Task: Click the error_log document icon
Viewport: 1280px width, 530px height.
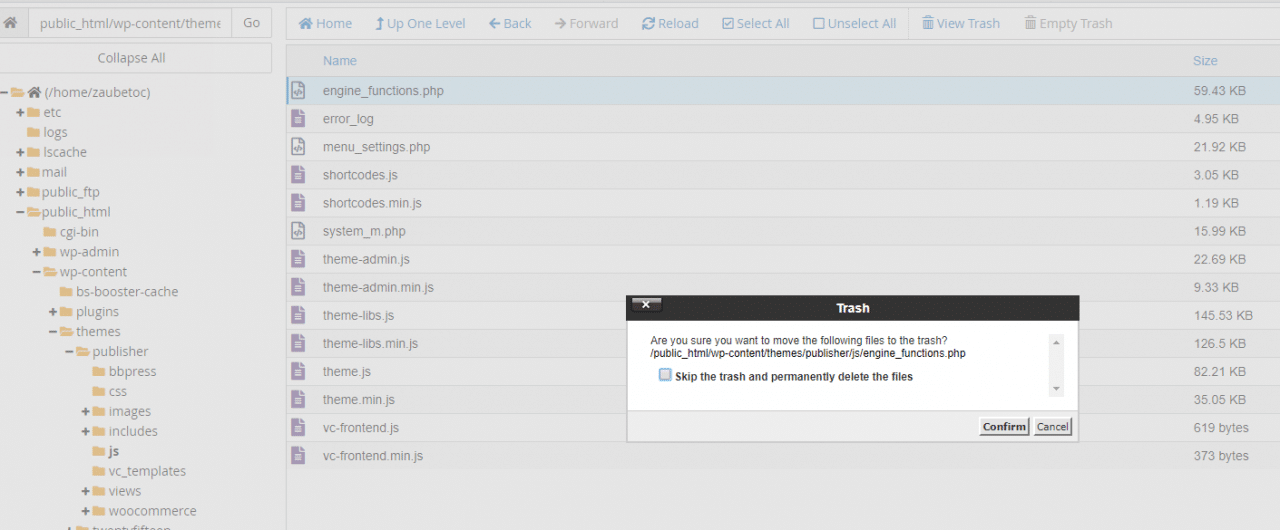Action: click(298, 119)
